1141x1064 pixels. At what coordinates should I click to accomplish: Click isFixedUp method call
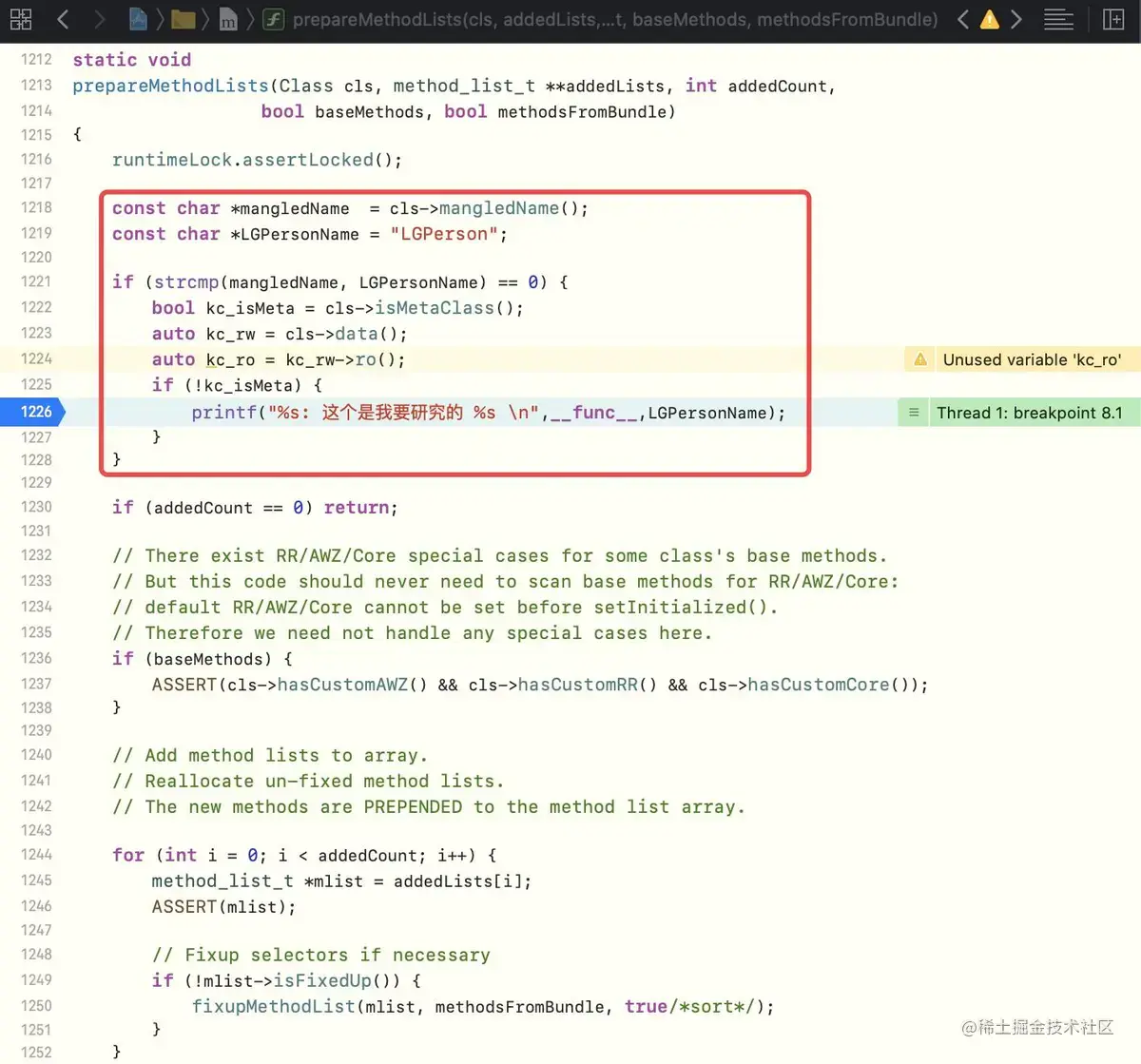point(322,980)
